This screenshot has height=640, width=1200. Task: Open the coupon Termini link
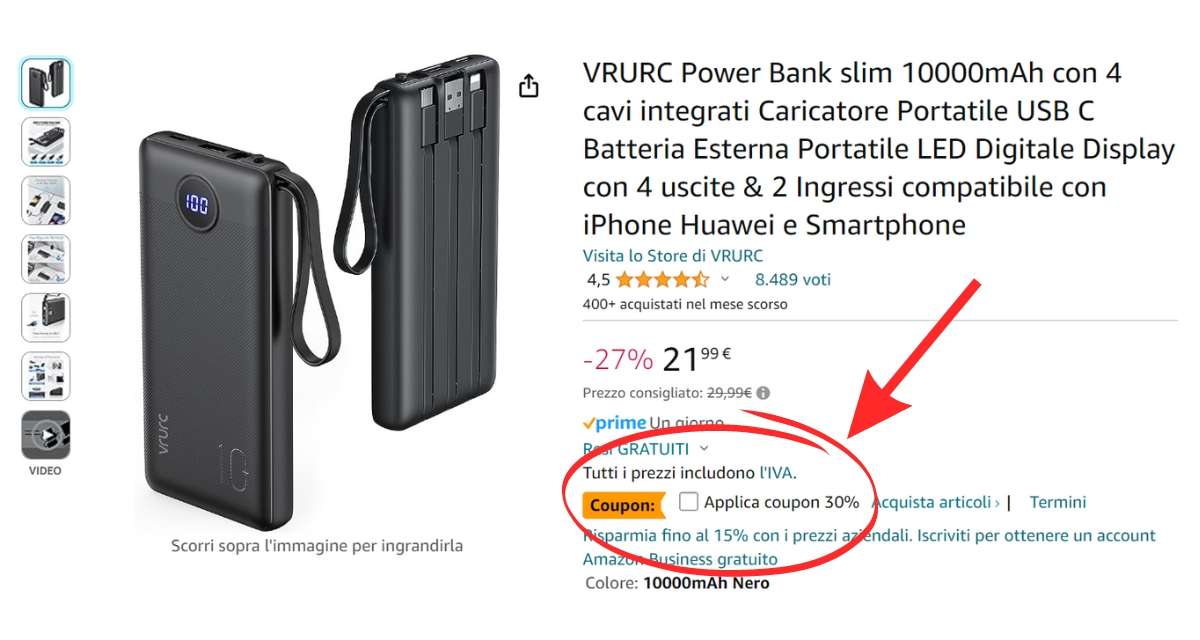[1058, 502]
